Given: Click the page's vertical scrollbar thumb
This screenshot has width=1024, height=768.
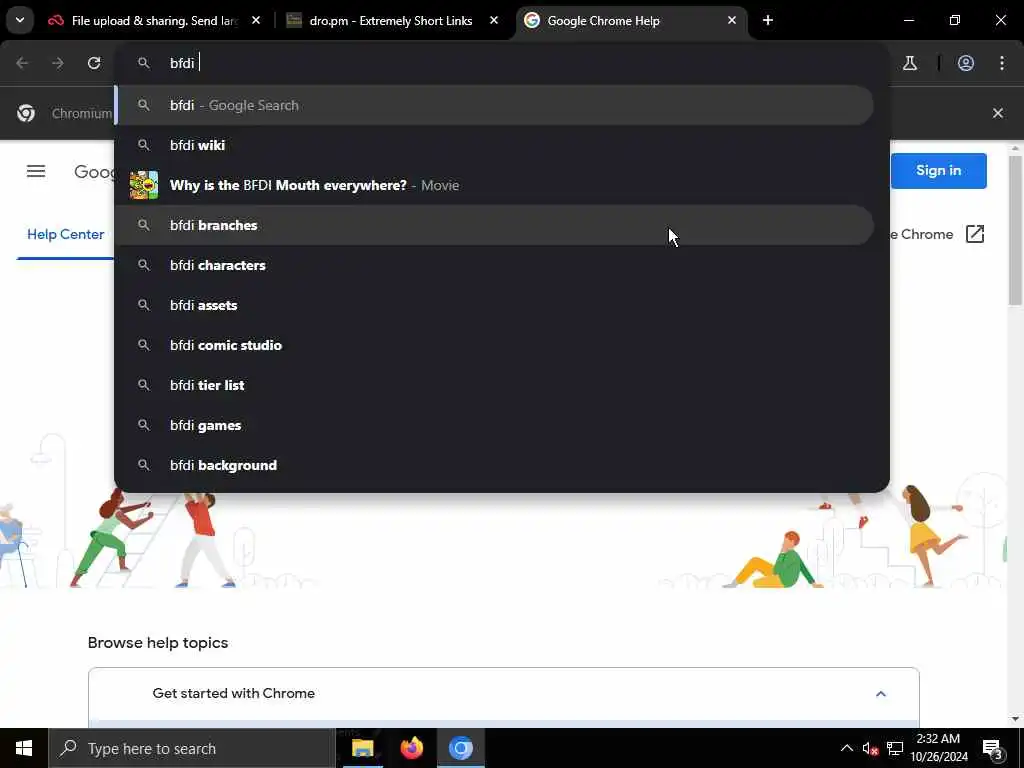Looking at the screenshot, I should (x=1014, y=230).
